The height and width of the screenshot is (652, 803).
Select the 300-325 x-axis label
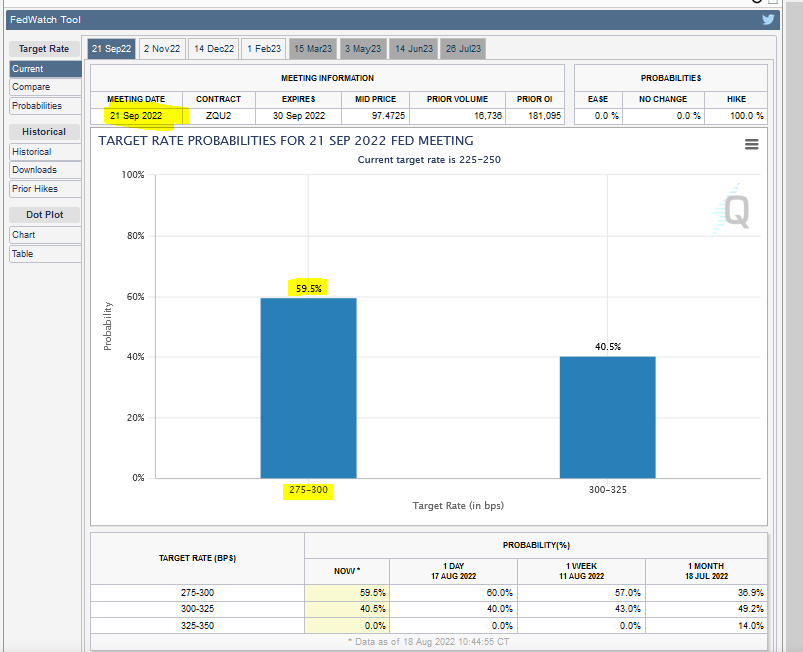(607, 490)
